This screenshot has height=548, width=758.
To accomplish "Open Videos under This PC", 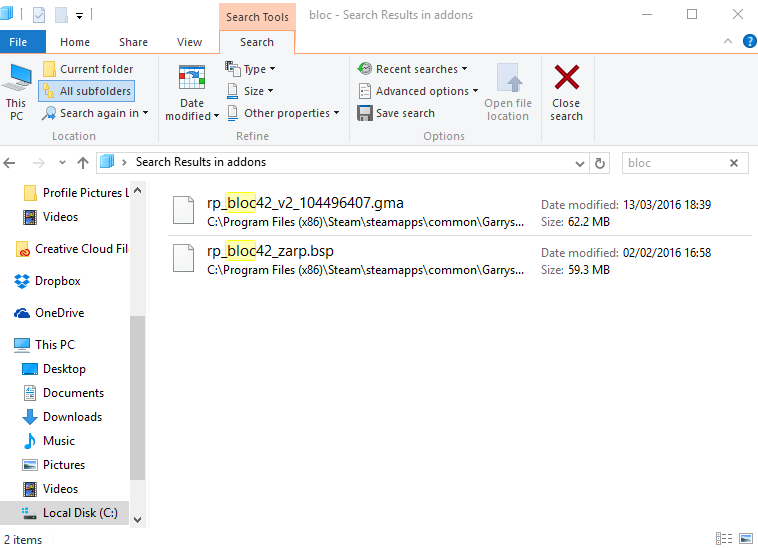I will [x=51, y=489].
